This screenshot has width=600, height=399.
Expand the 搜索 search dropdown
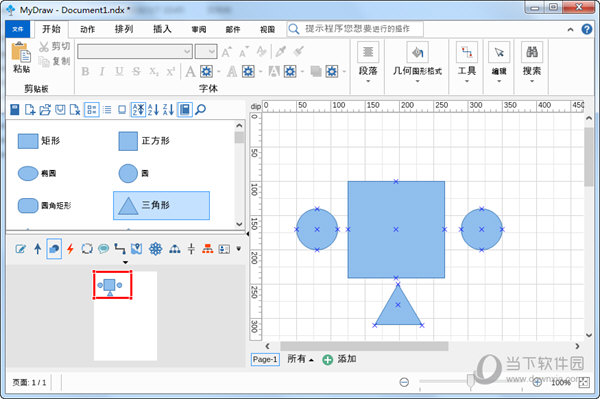(x=532, y=63)
